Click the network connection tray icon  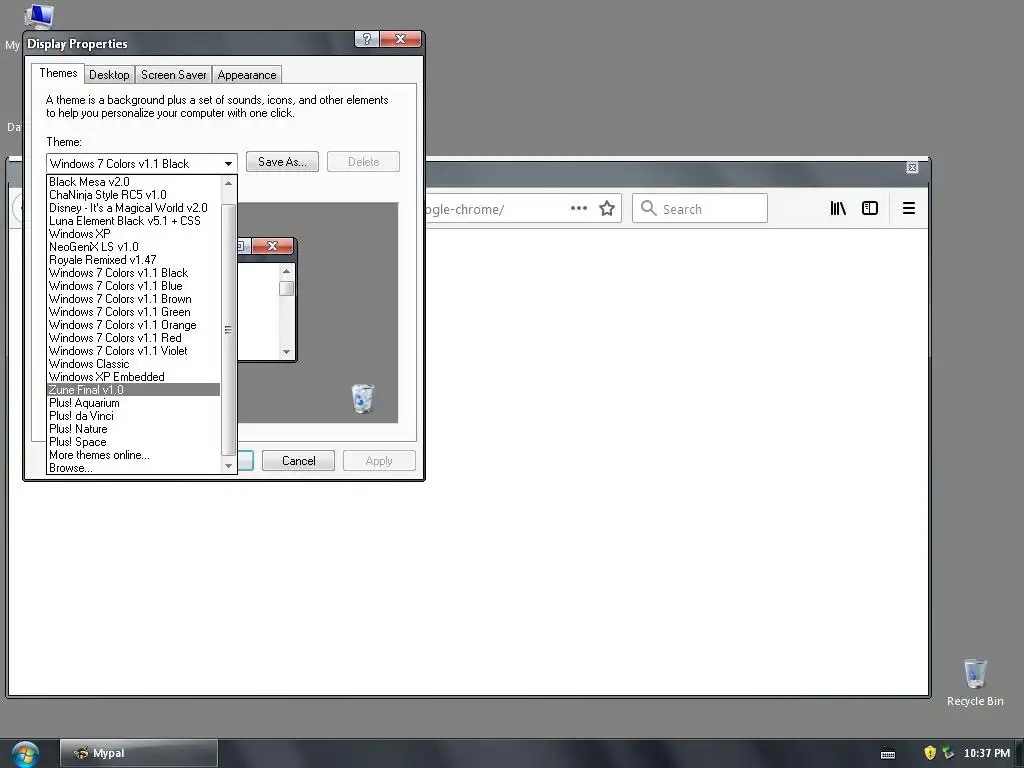pyautogui.click(x=948, y=753)
